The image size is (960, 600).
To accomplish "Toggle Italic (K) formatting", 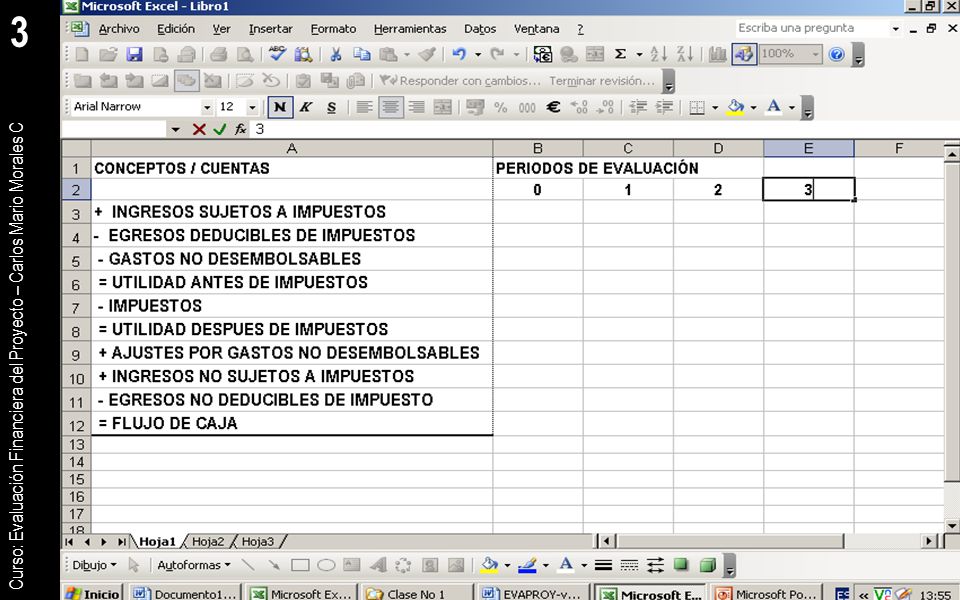I will click(306, 107).
